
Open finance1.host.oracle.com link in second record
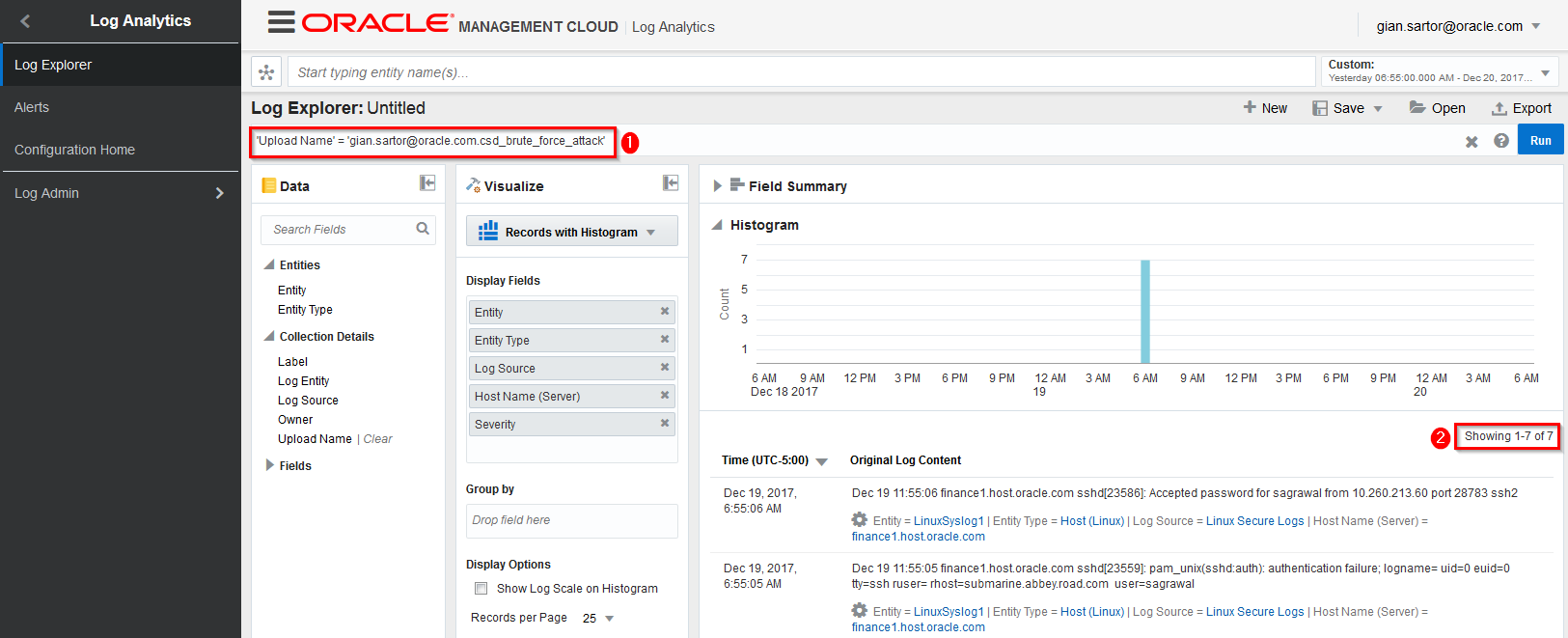tap(918, 626)
